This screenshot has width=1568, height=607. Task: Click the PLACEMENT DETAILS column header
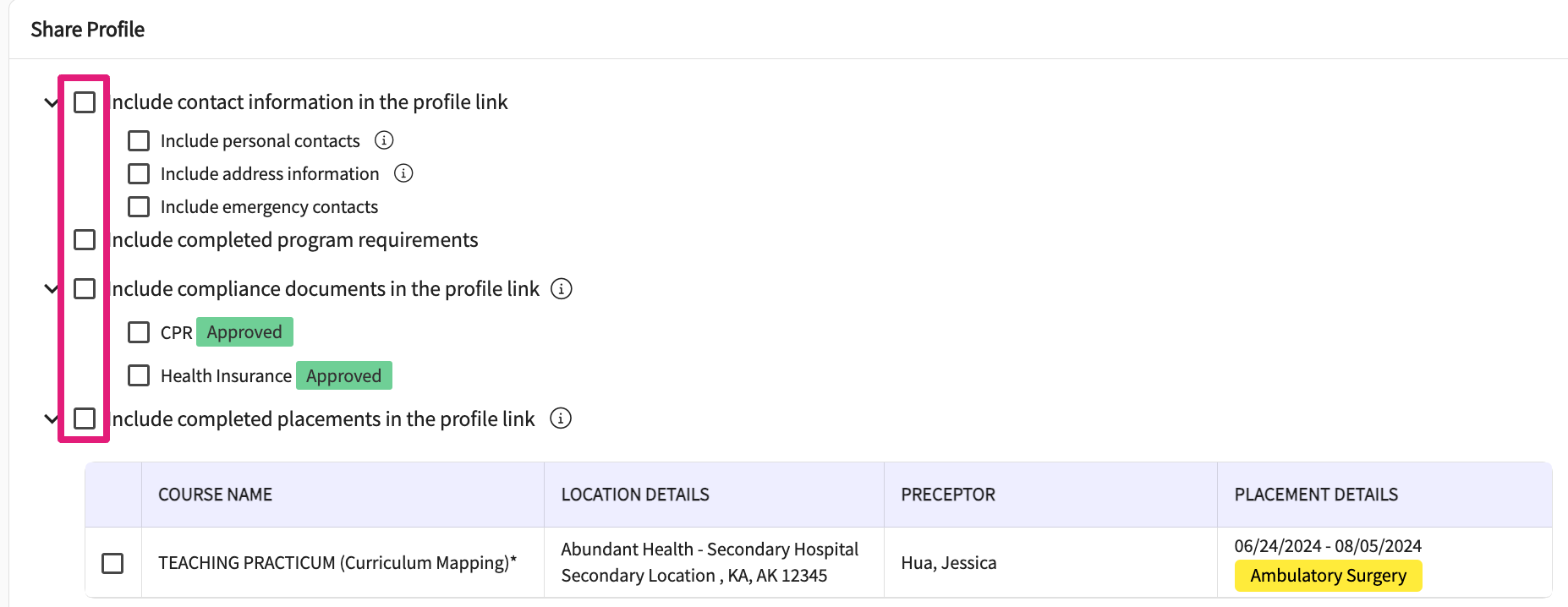coord(1316,495)
